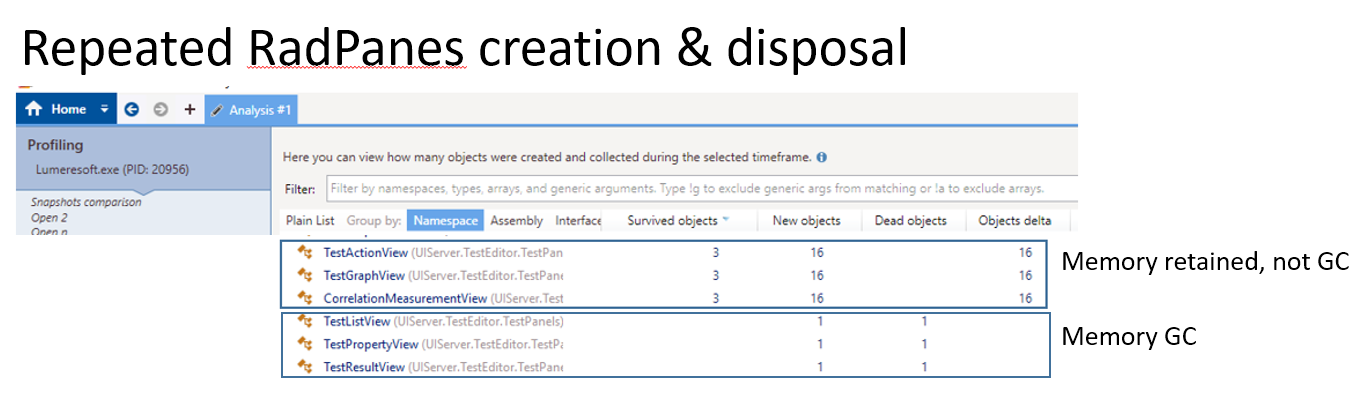The height and width of the screenshot is (406, 1350).
Task: Click the info icon after timeframe description
Action: pyautogui.click(x=822, y=157)
